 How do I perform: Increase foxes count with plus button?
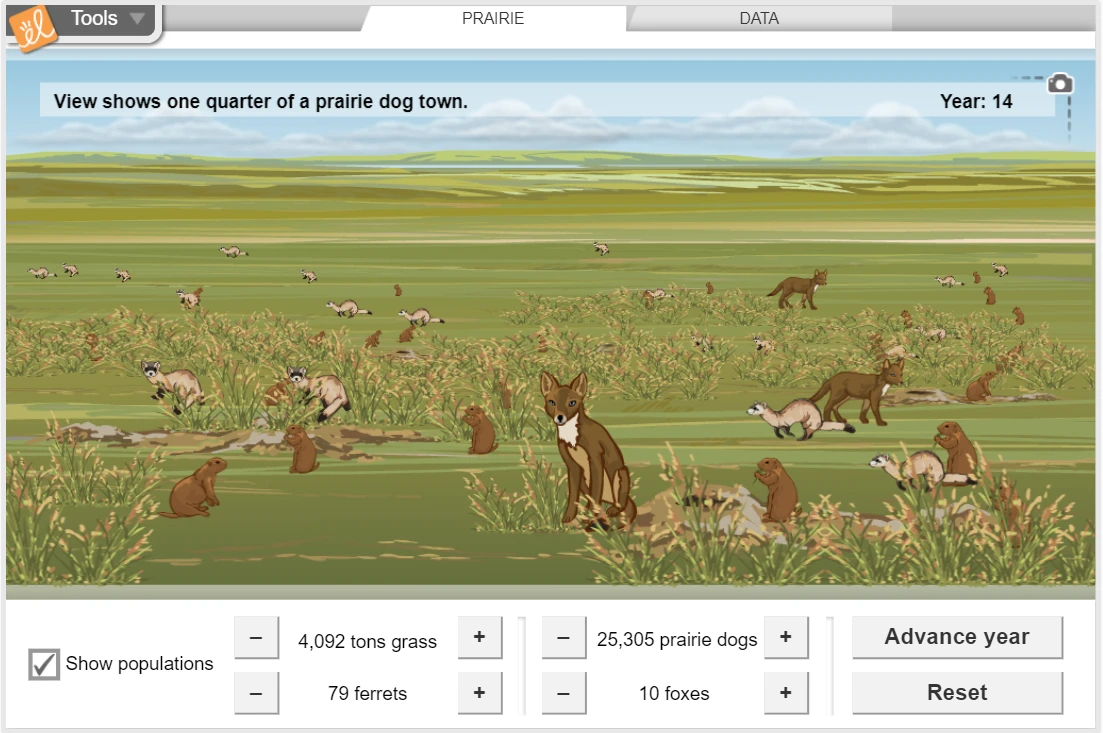pyautogui.click(x=786, y=693)
